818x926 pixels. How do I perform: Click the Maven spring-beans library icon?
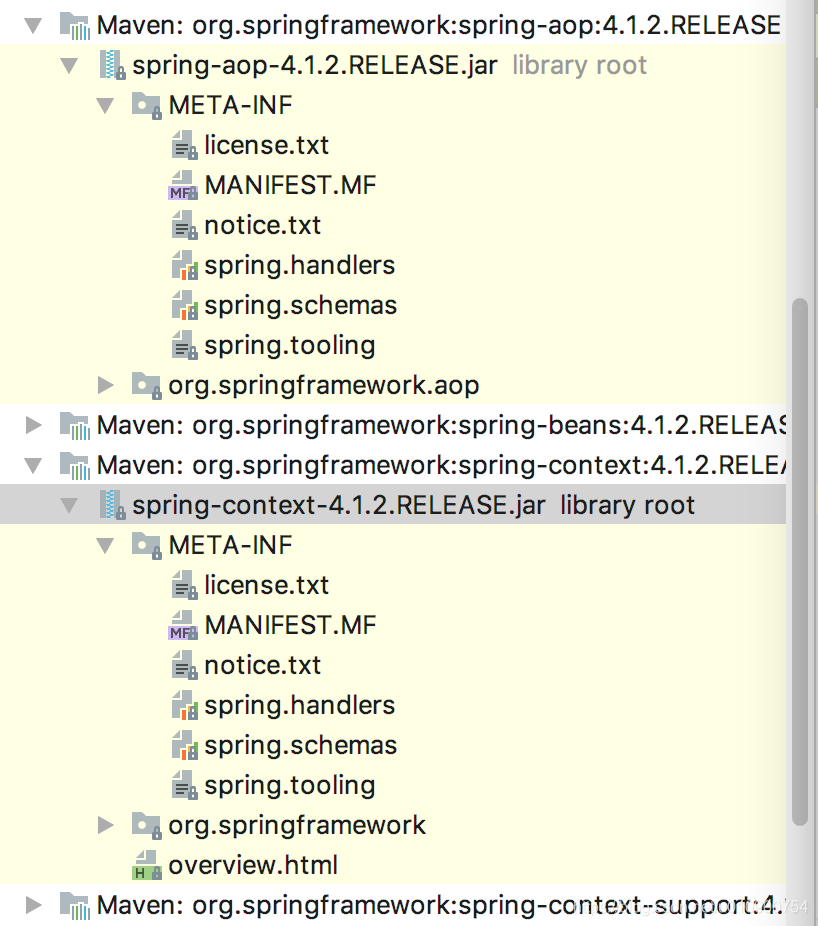click(74, 426)
